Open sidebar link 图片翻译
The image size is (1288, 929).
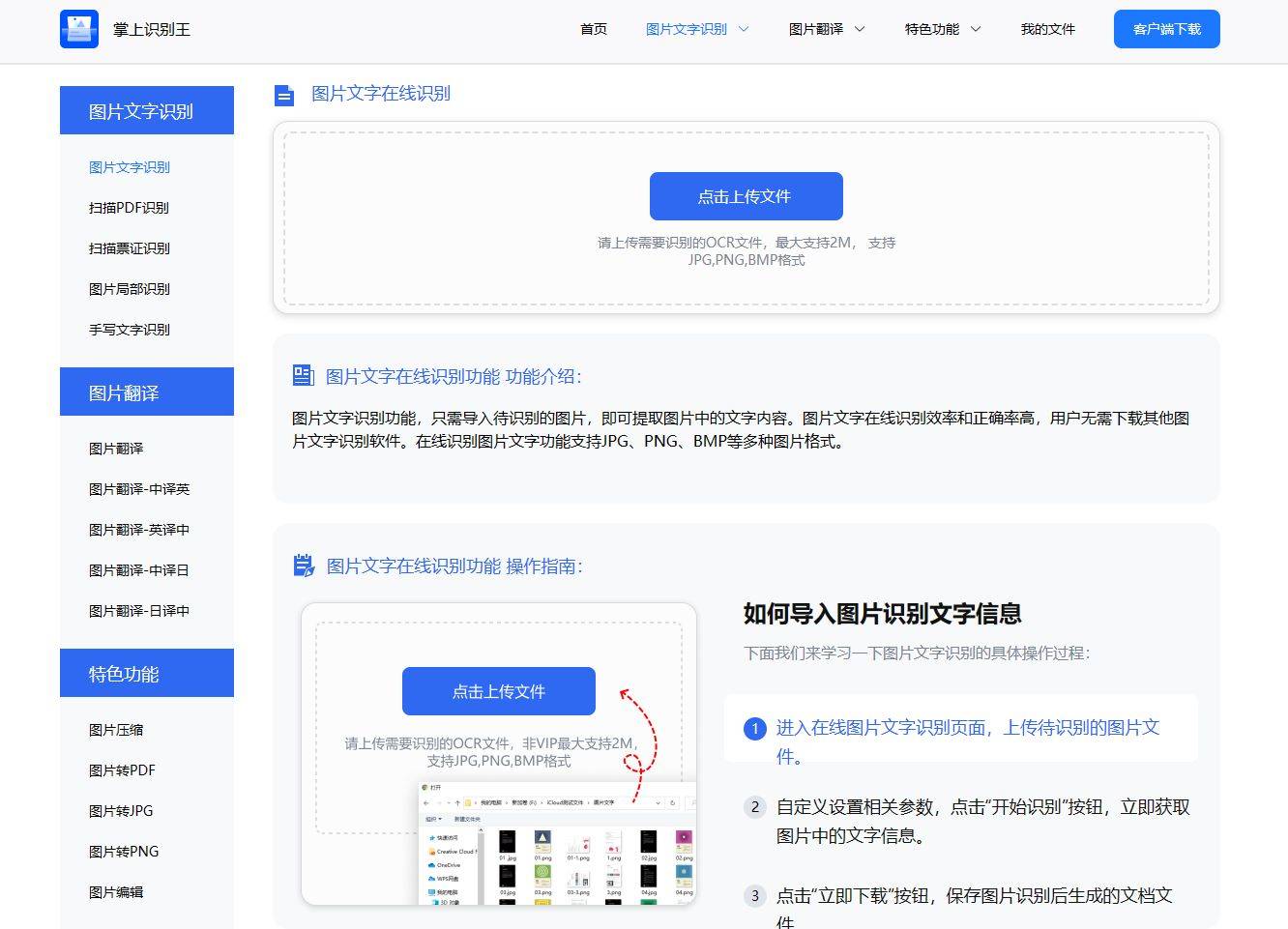click(x=116, y=449)
